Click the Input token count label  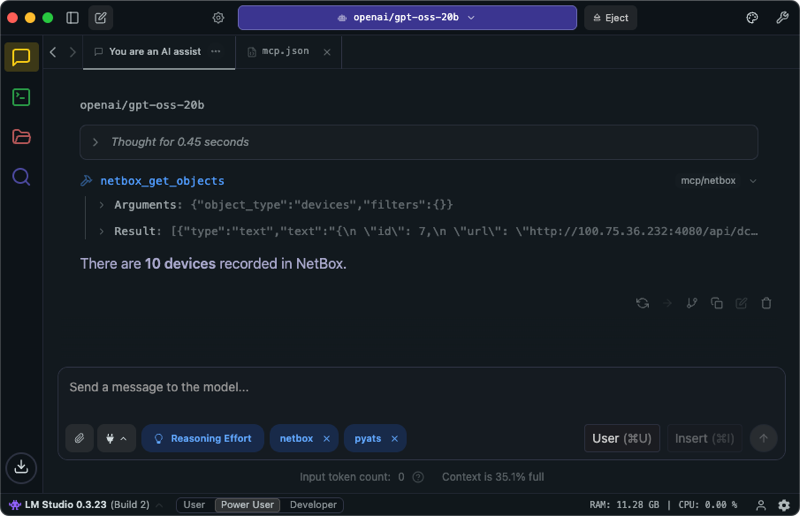[x=345, y=477]
